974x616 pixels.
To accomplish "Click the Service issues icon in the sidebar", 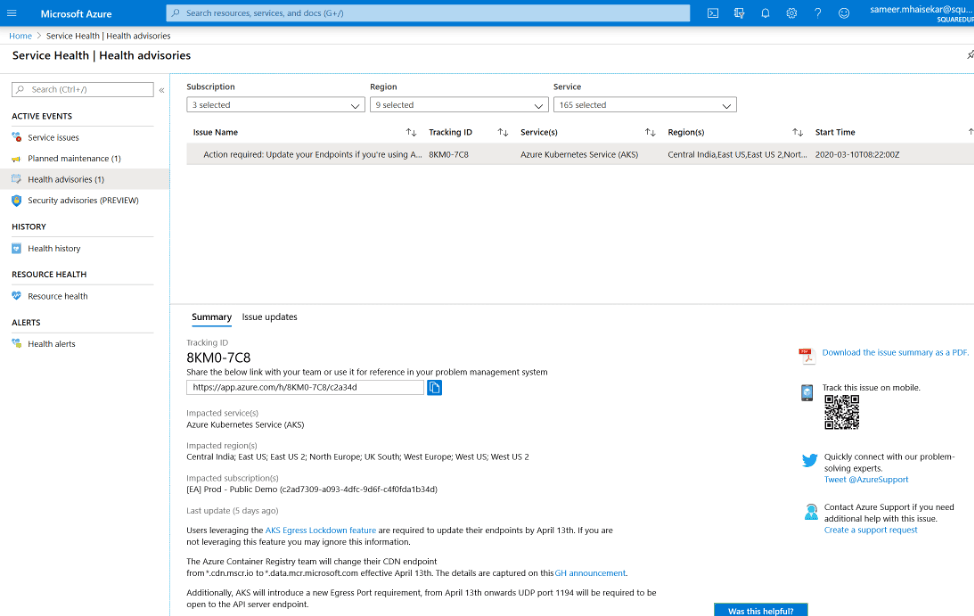I will click(x=17, y=137).
